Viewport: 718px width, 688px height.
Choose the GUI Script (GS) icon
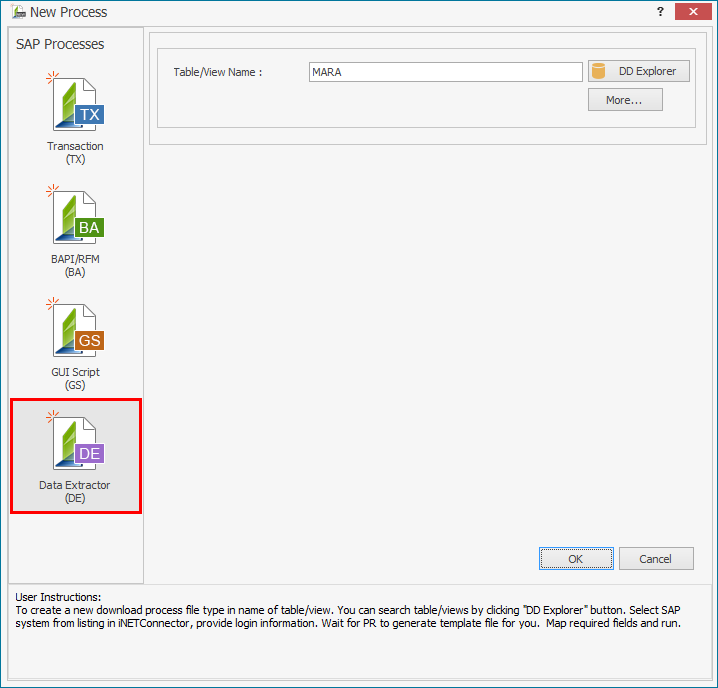(77, 331)
